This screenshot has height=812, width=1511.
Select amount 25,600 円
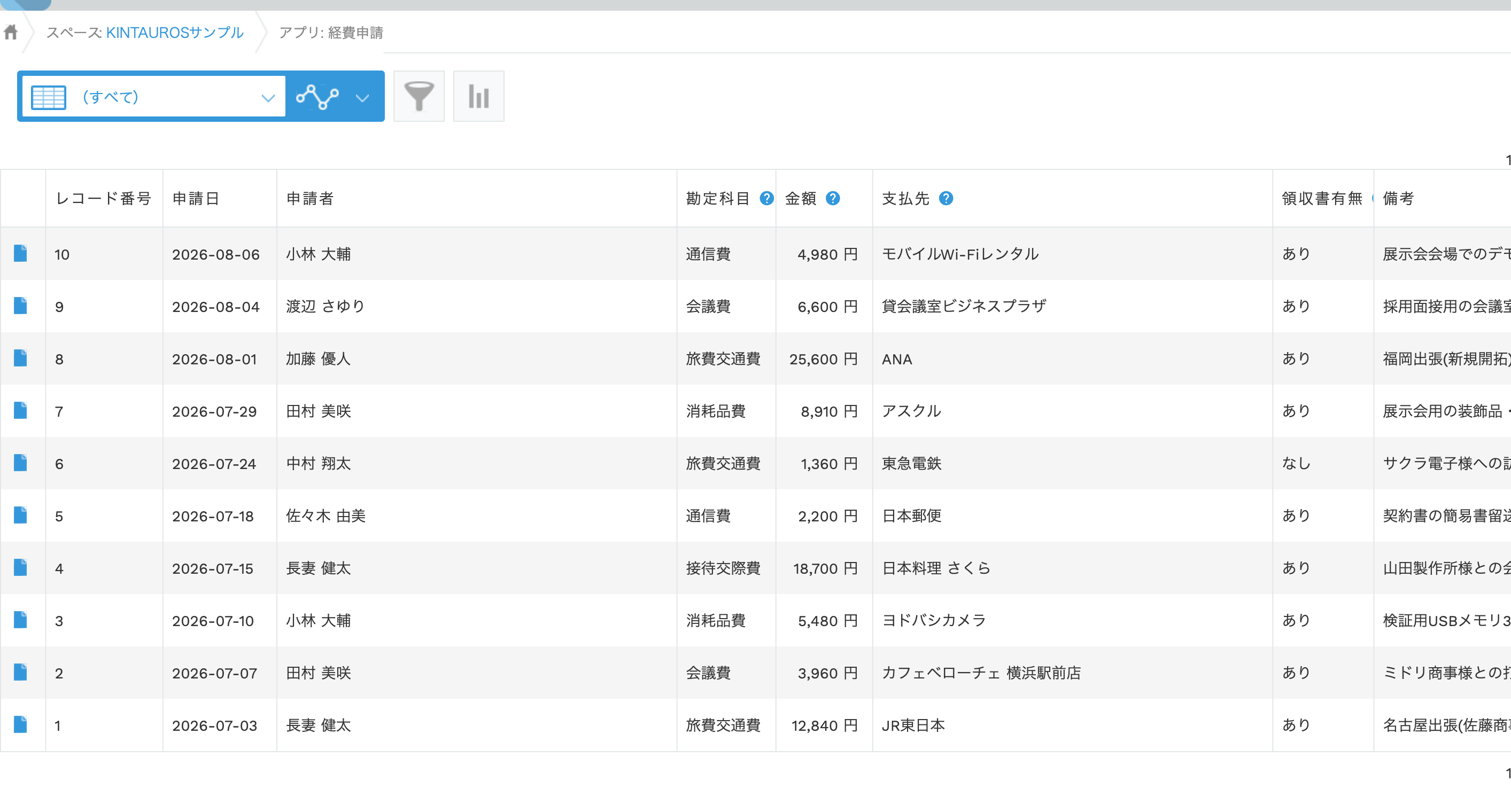click(824, 359)
